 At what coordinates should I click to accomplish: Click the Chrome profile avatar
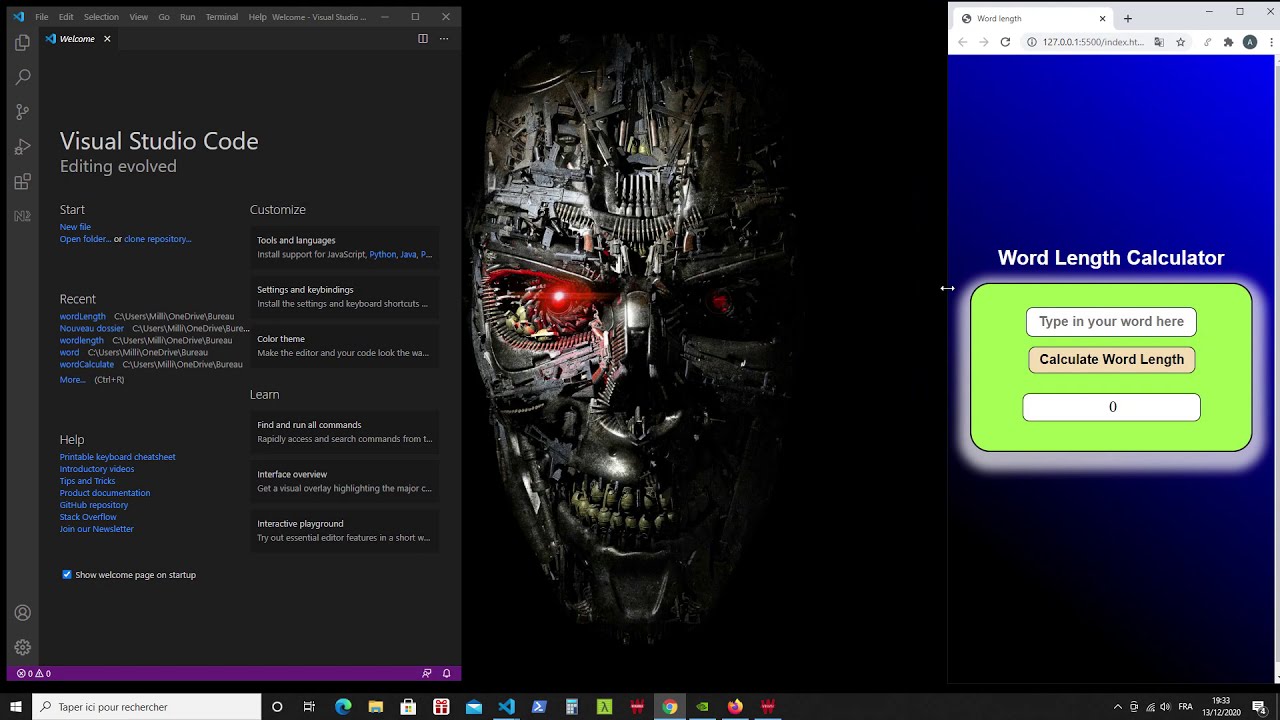tap(1249, 42)
